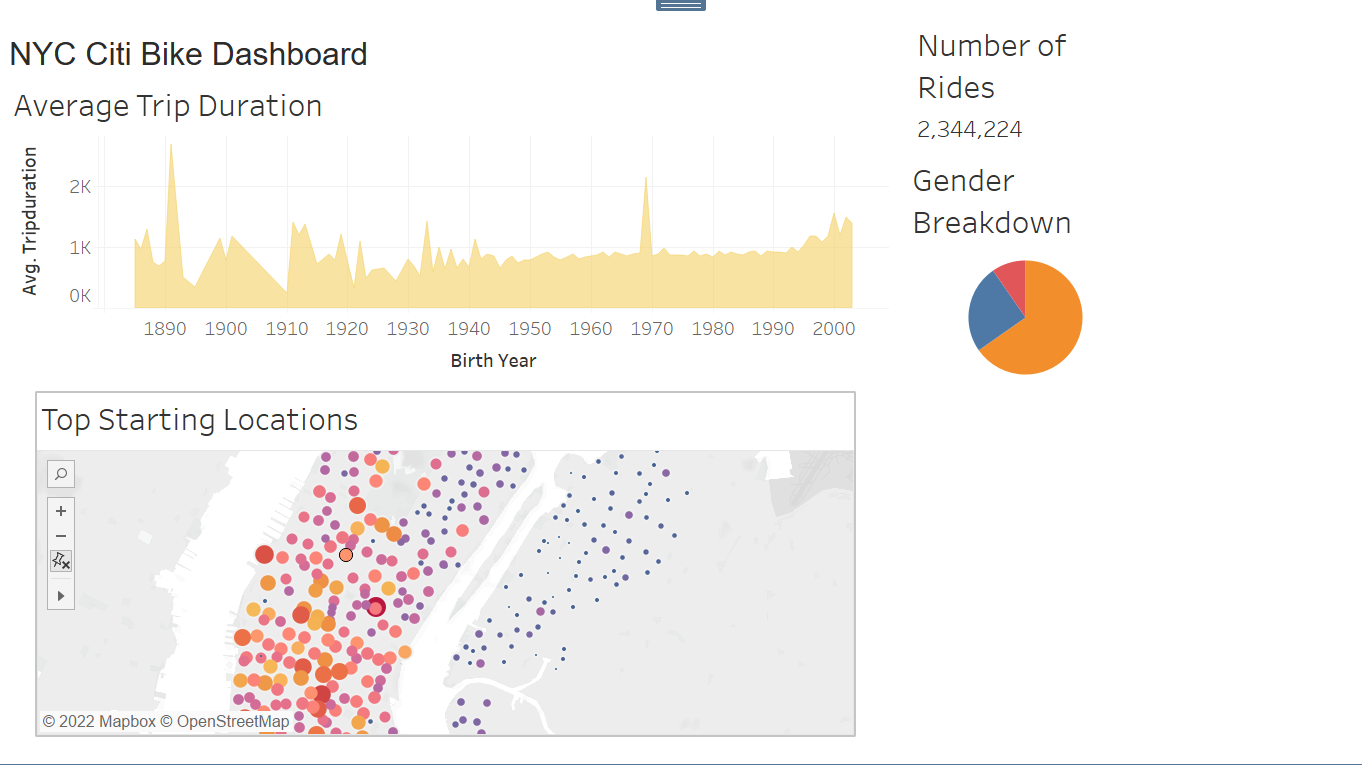Click the Average Trip Duration chart title
Viewport: 1362px width, 765px height.
(x=167, y=106)
